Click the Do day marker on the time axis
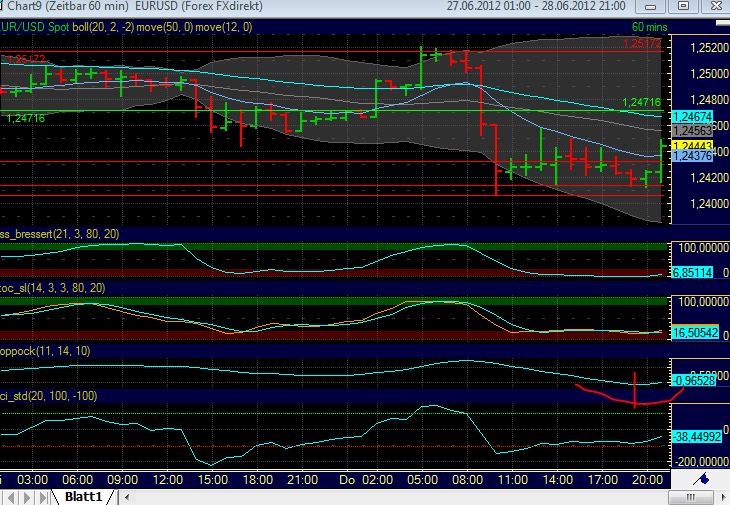 coord(347,480)
